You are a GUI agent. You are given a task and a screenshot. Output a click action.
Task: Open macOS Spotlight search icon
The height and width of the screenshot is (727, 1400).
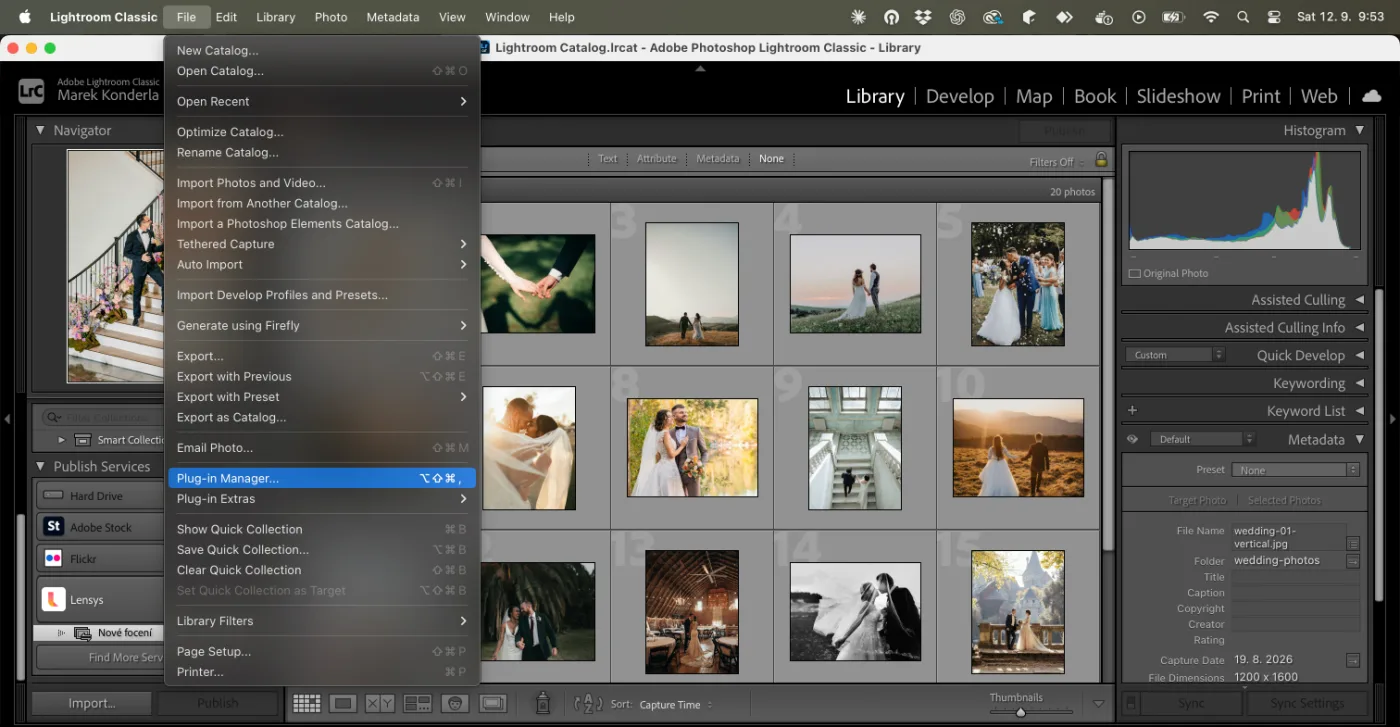pyautogui.click(x=1243, y=17)
